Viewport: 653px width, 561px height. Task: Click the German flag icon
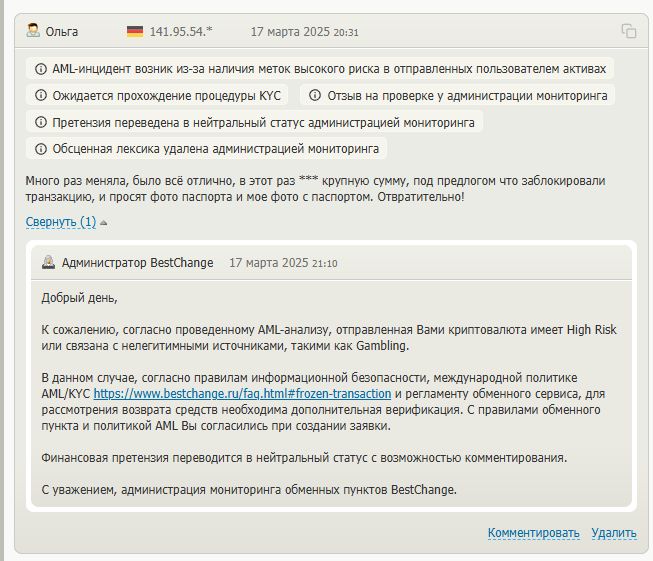(x=135, y=31)
